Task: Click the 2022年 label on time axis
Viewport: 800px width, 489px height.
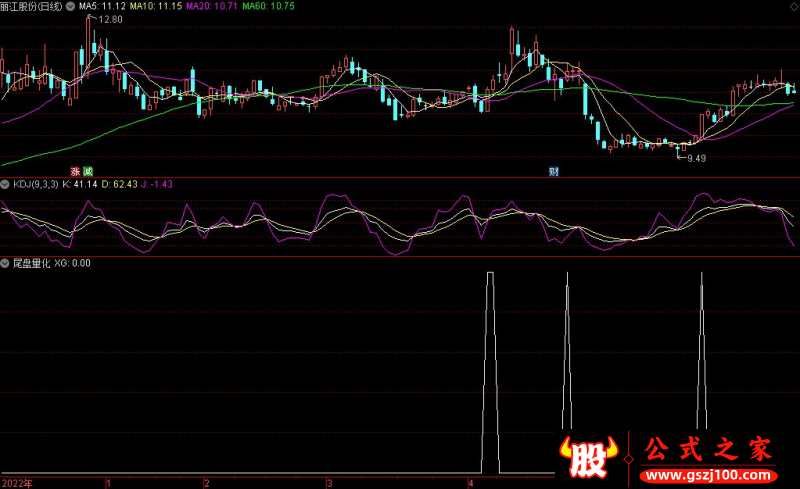Action: click(x=16, y=482)
